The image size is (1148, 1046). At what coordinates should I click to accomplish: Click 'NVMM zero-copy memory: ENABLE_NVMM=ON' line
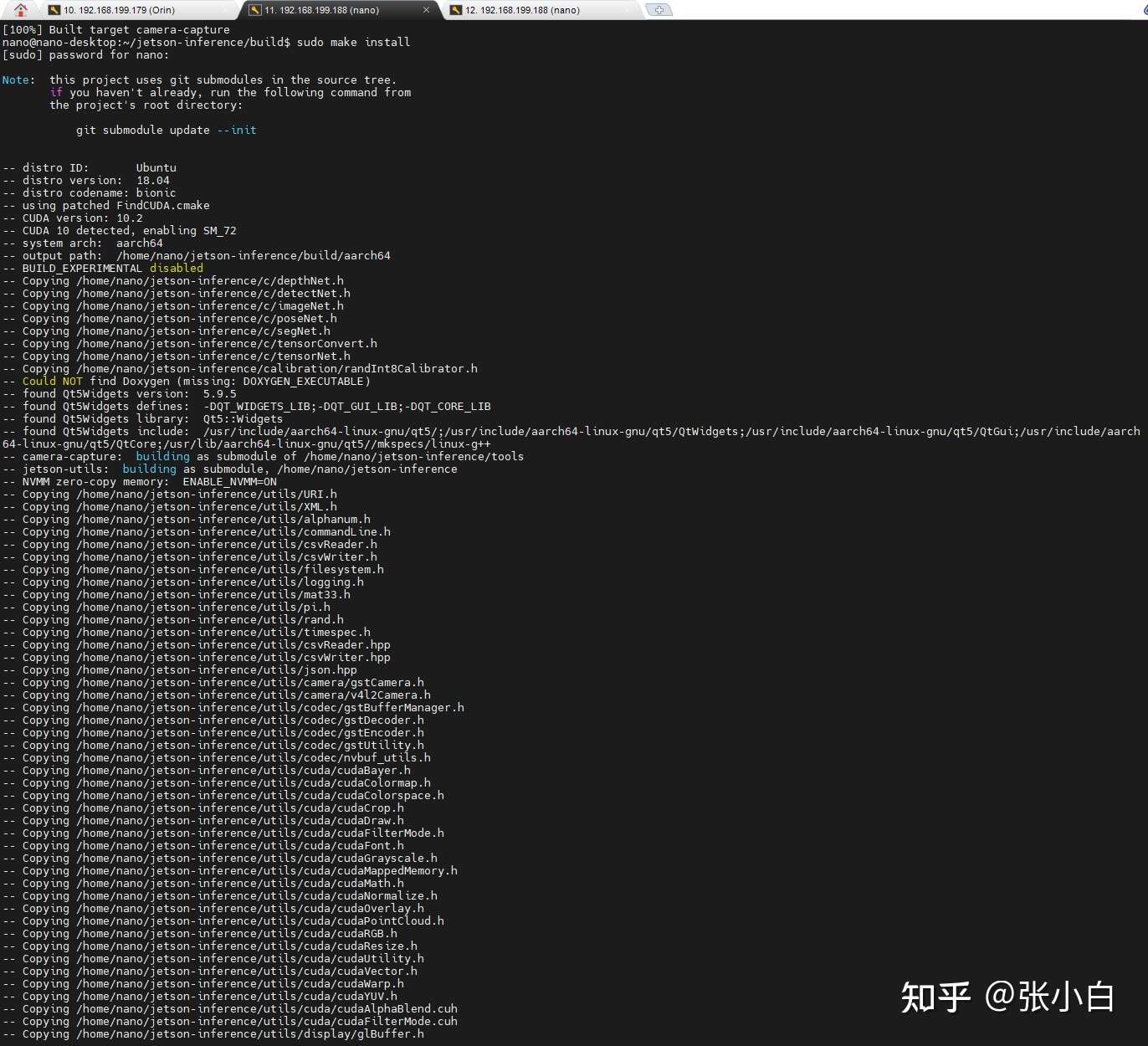tap(140, 481)
